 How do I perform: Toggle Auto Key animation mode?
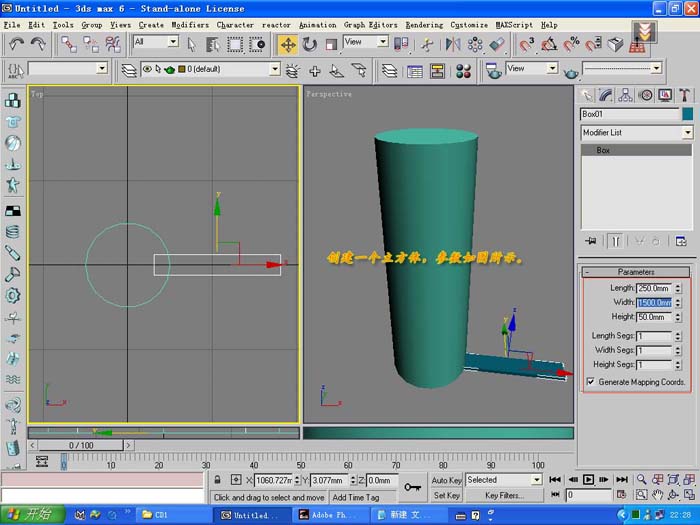coord(446,480)
